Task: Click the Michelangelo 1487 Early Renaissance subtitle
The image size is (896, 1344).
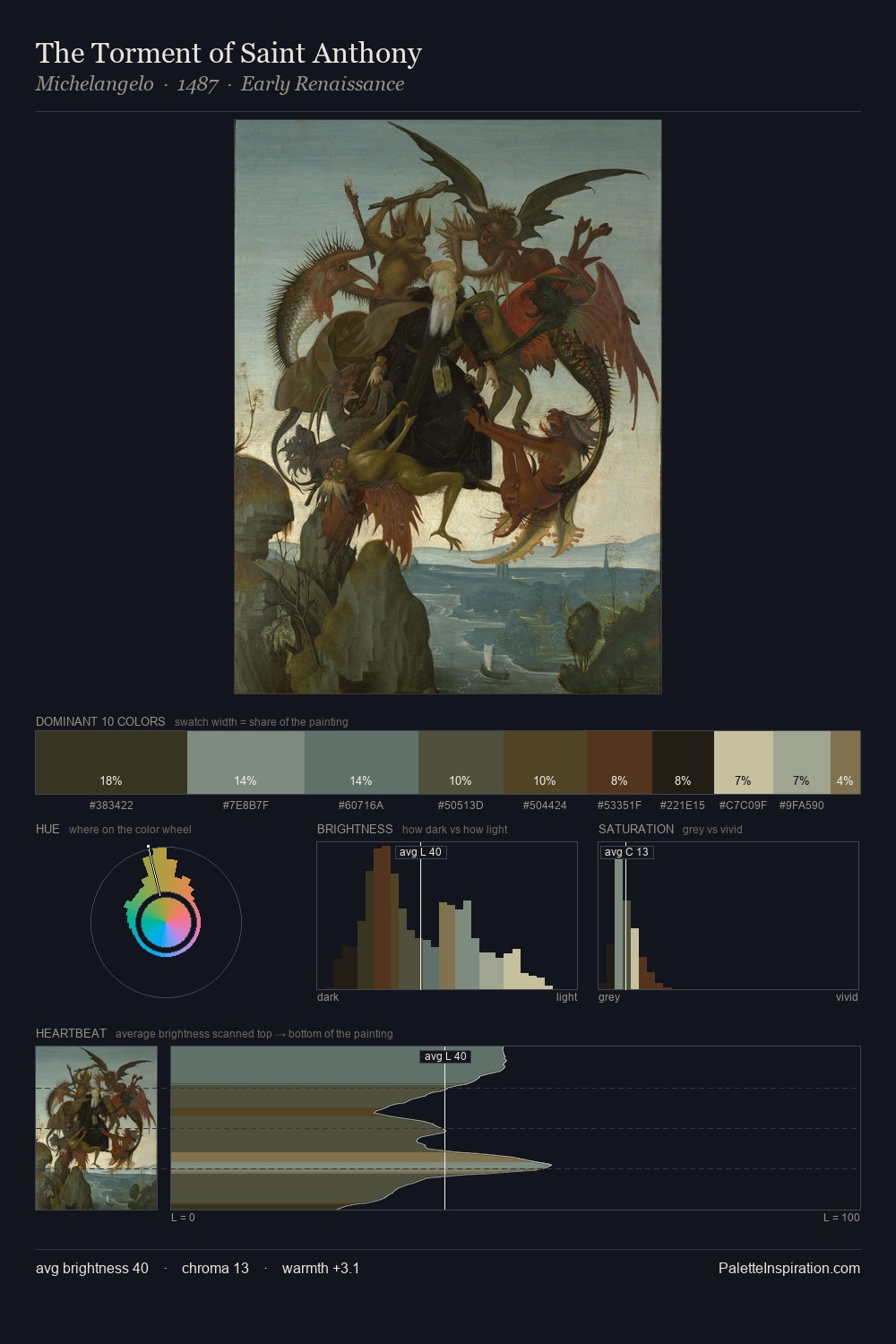Action: coord(220,84)
